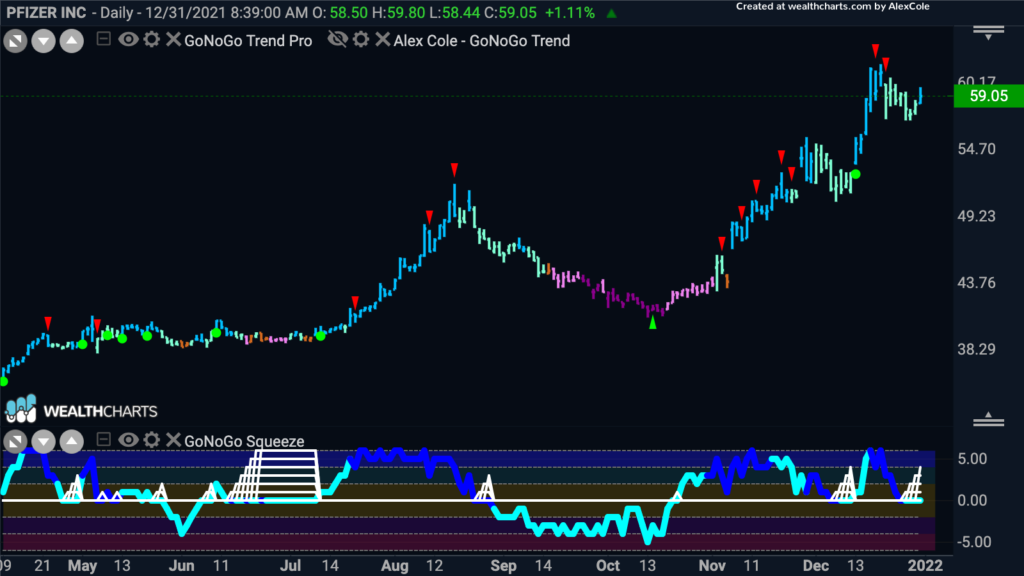This screenshot has width=1024, height=576.
Task: Click the 'Created at wealthcharts.com by AlexCole' credit
Action: pyautogui.click(x=833, y=7)
